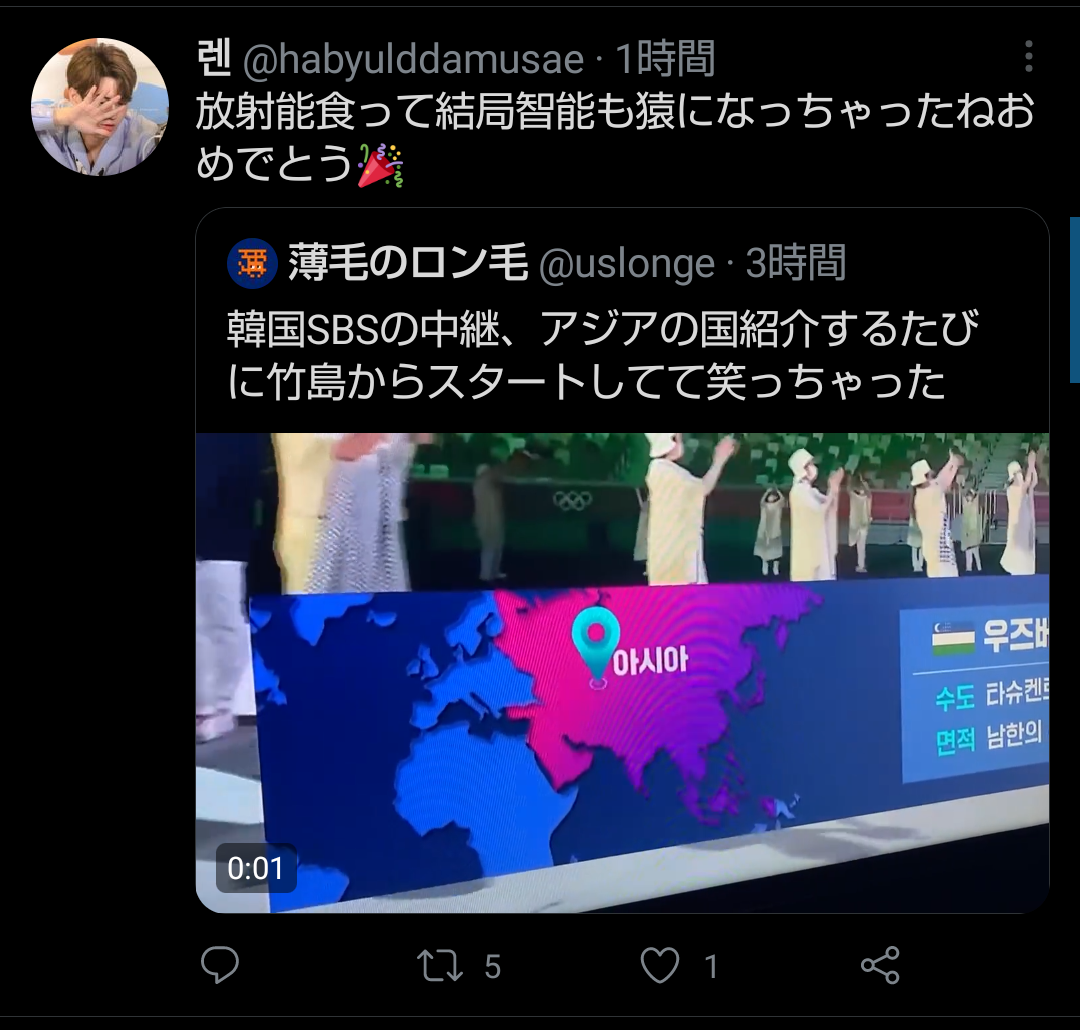
Task: Open the share icon
Action: coord(880,965)
